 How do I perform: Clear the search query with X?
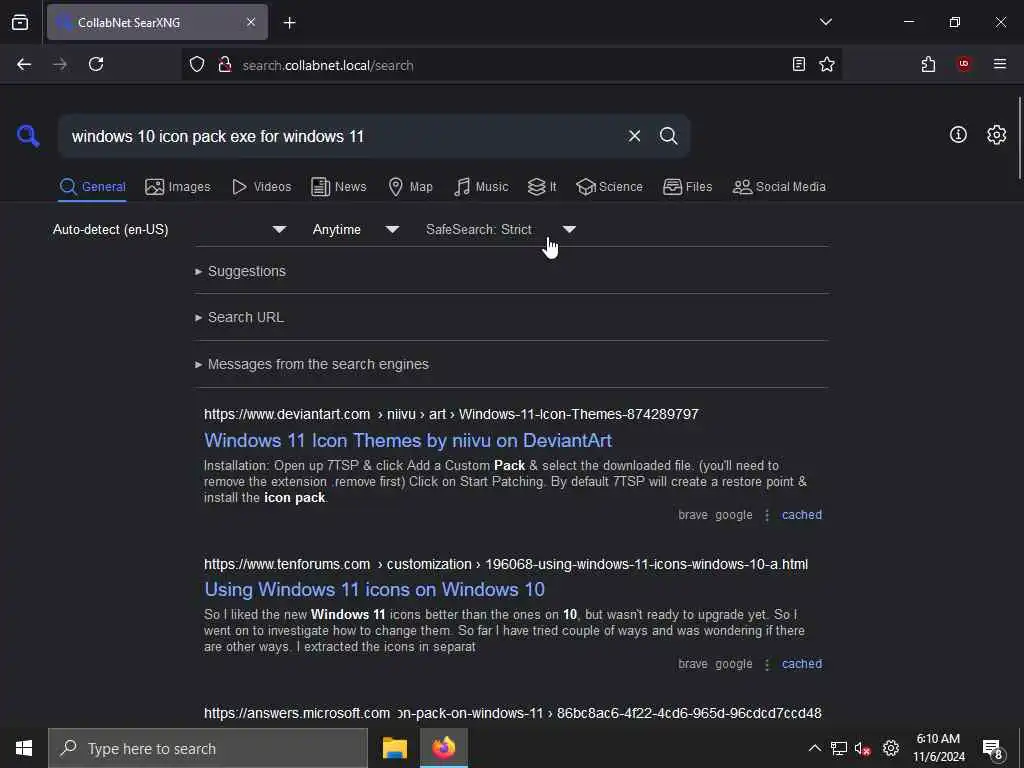634,136
